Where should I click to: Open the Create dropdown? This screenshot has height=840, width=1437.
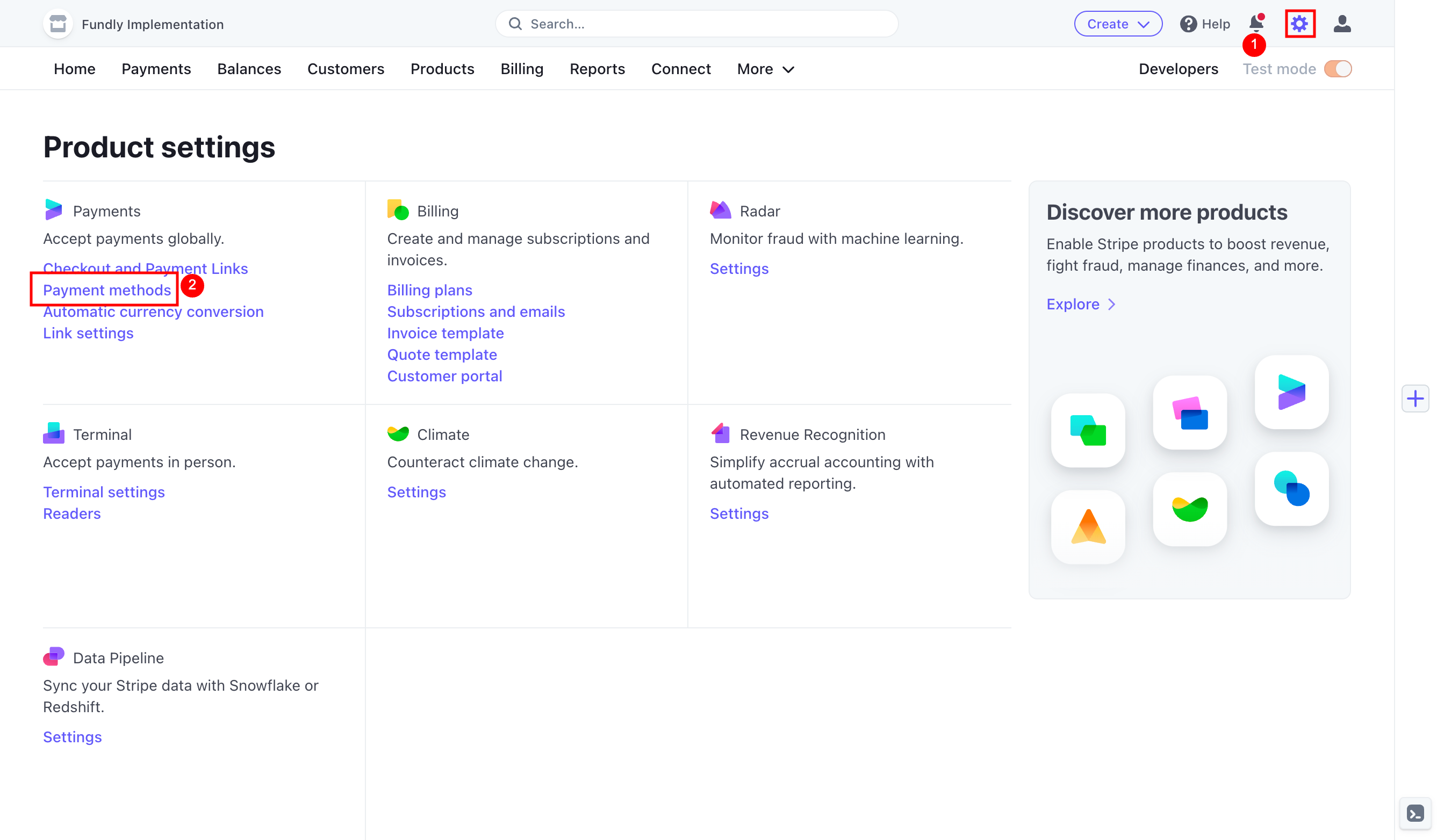coord(1118,24)
